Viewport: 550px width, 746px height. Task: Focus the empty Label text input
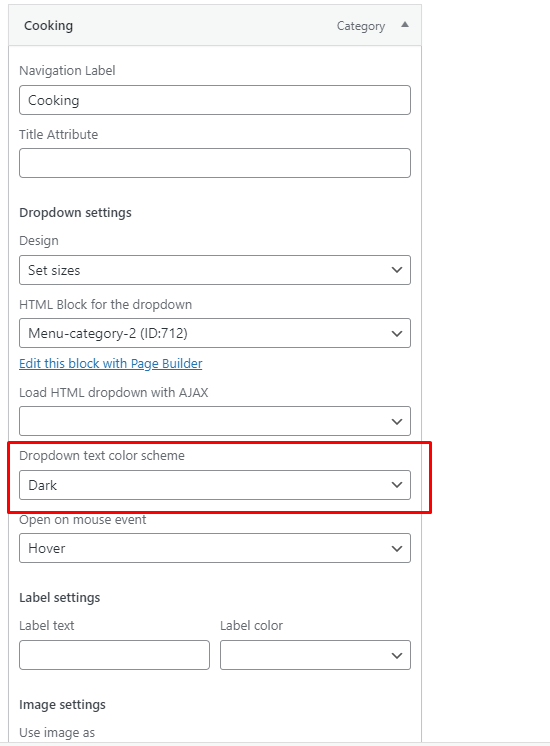click(x=114, y=655)
